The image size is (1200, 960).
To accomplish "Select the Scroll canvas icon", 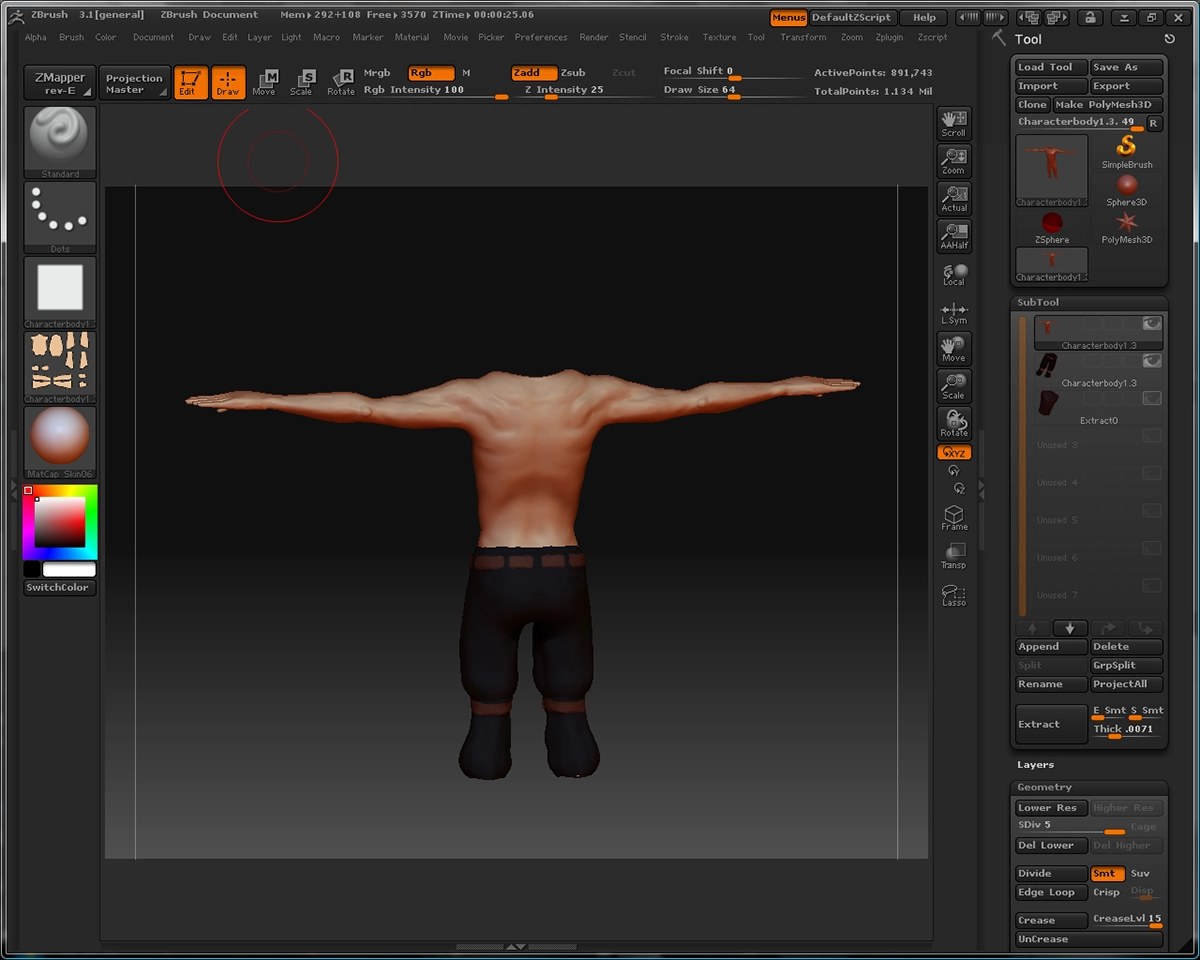I will [954, 124].
